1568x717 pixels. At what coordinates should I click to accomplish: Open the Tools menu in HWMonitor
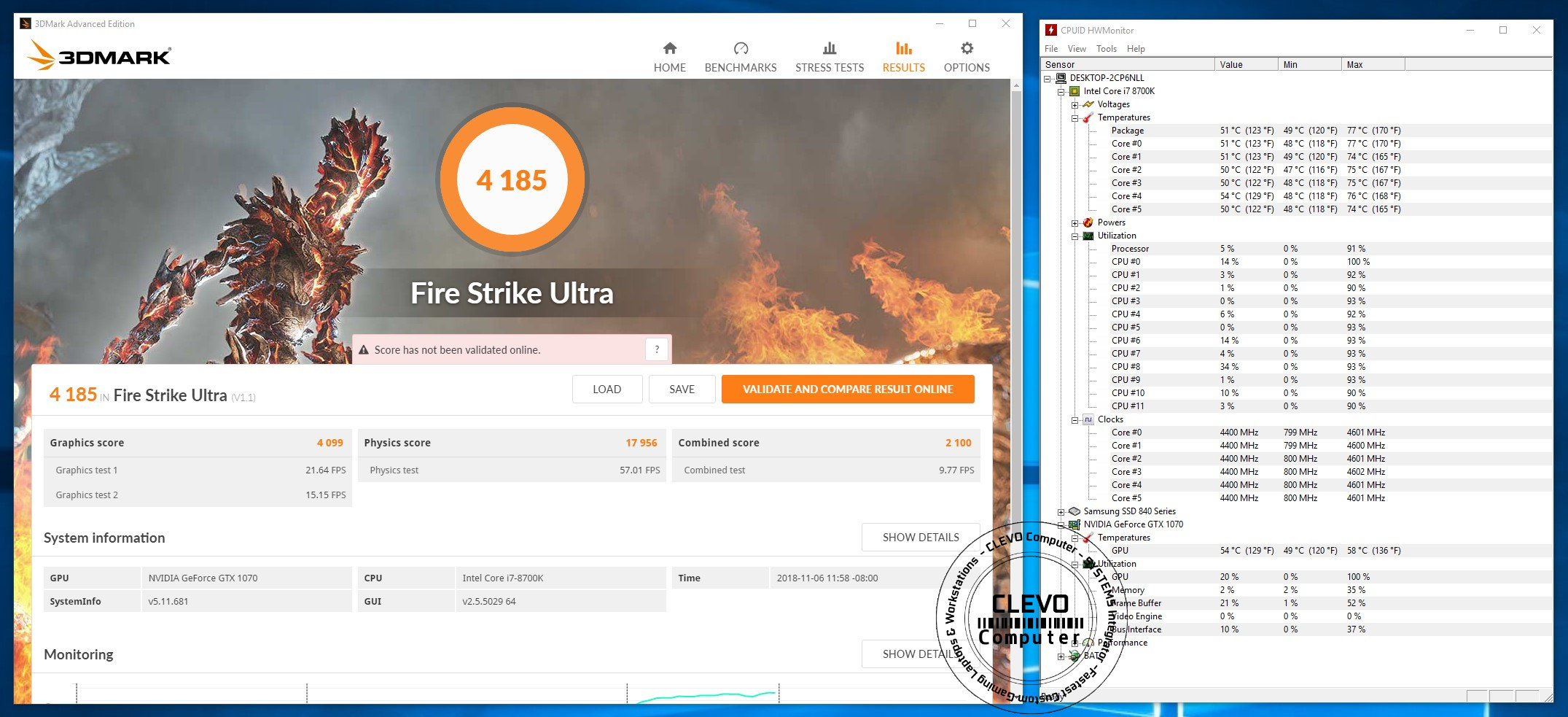tap(1106, 49)
